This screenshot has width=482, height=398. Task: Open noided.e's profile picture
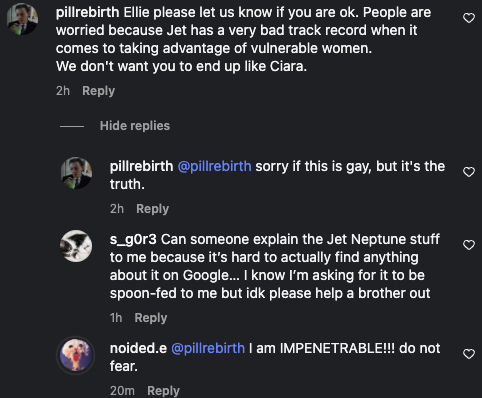pos(76,355)
